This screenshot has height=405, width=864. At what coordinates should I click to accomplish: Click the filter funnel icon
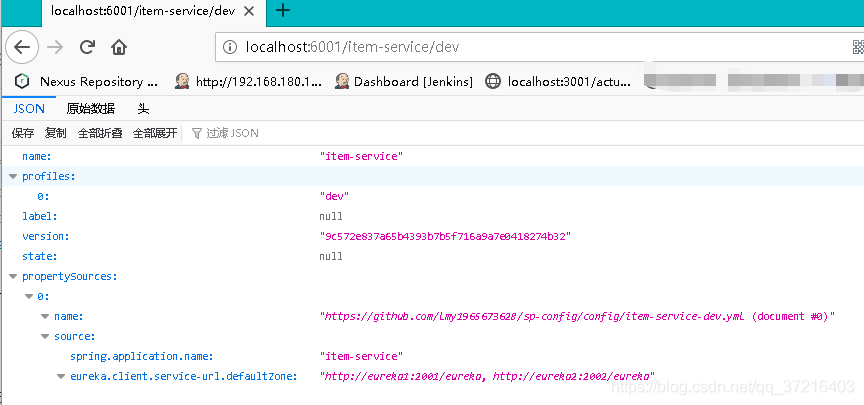coord(197,133)
